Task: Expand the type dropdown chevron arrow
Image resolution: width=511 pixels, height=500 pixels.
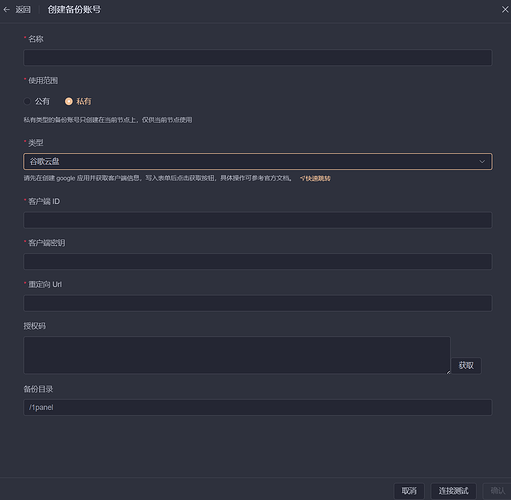Action: pyautogui.click(x=482, y=162)
